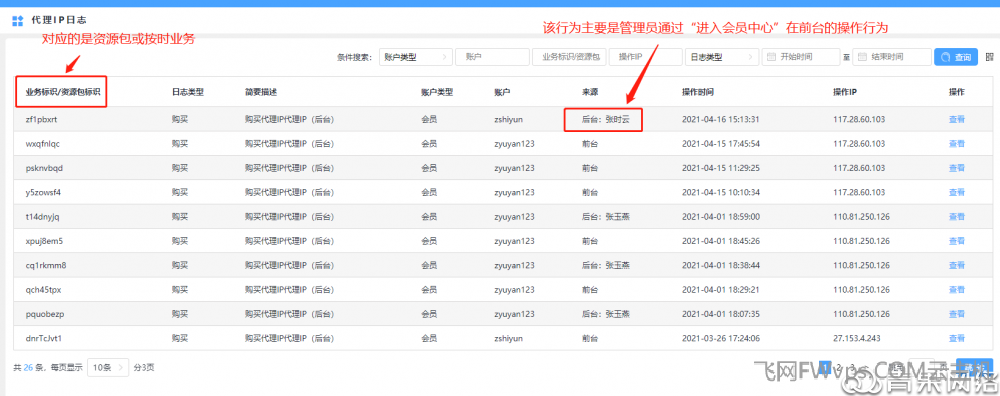Click 查看 link for pquobezp row
The image size is (1000, 396).
coord(957,314)
